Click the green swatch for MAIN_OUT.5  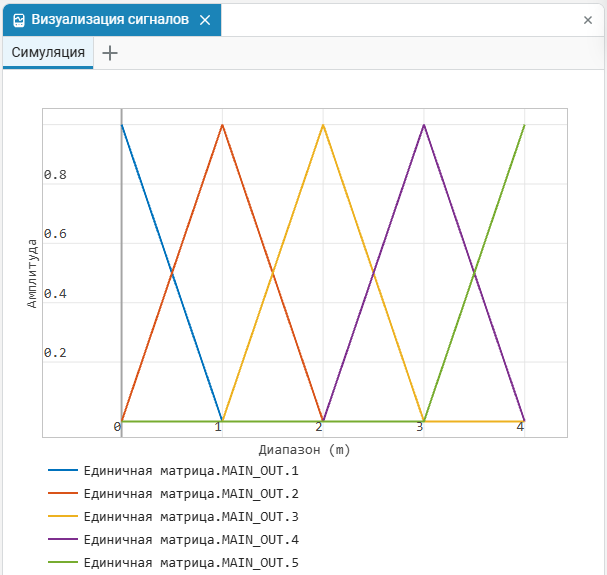pyautogui.click(x=63, y=561)
